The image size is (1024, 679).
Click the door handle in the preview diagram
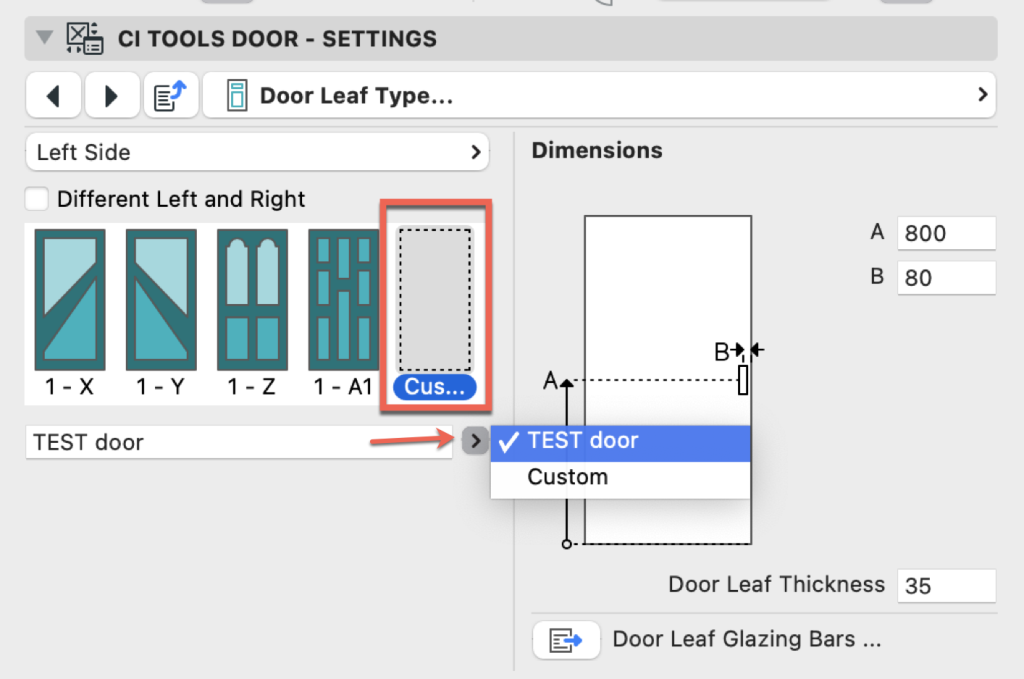pos(743,380)
